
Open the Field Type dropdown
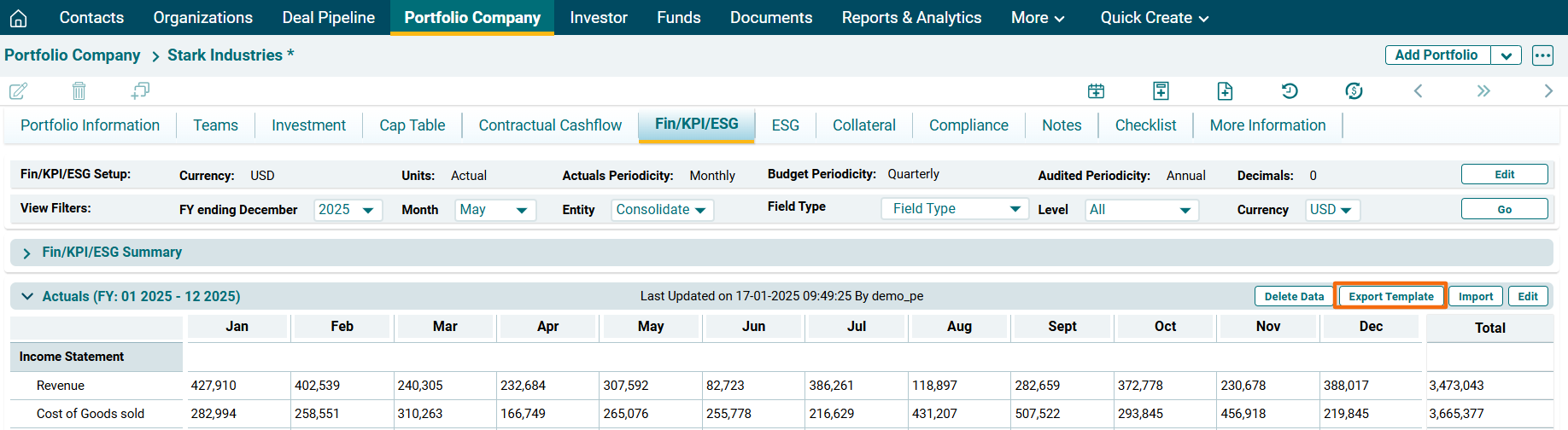954,209
